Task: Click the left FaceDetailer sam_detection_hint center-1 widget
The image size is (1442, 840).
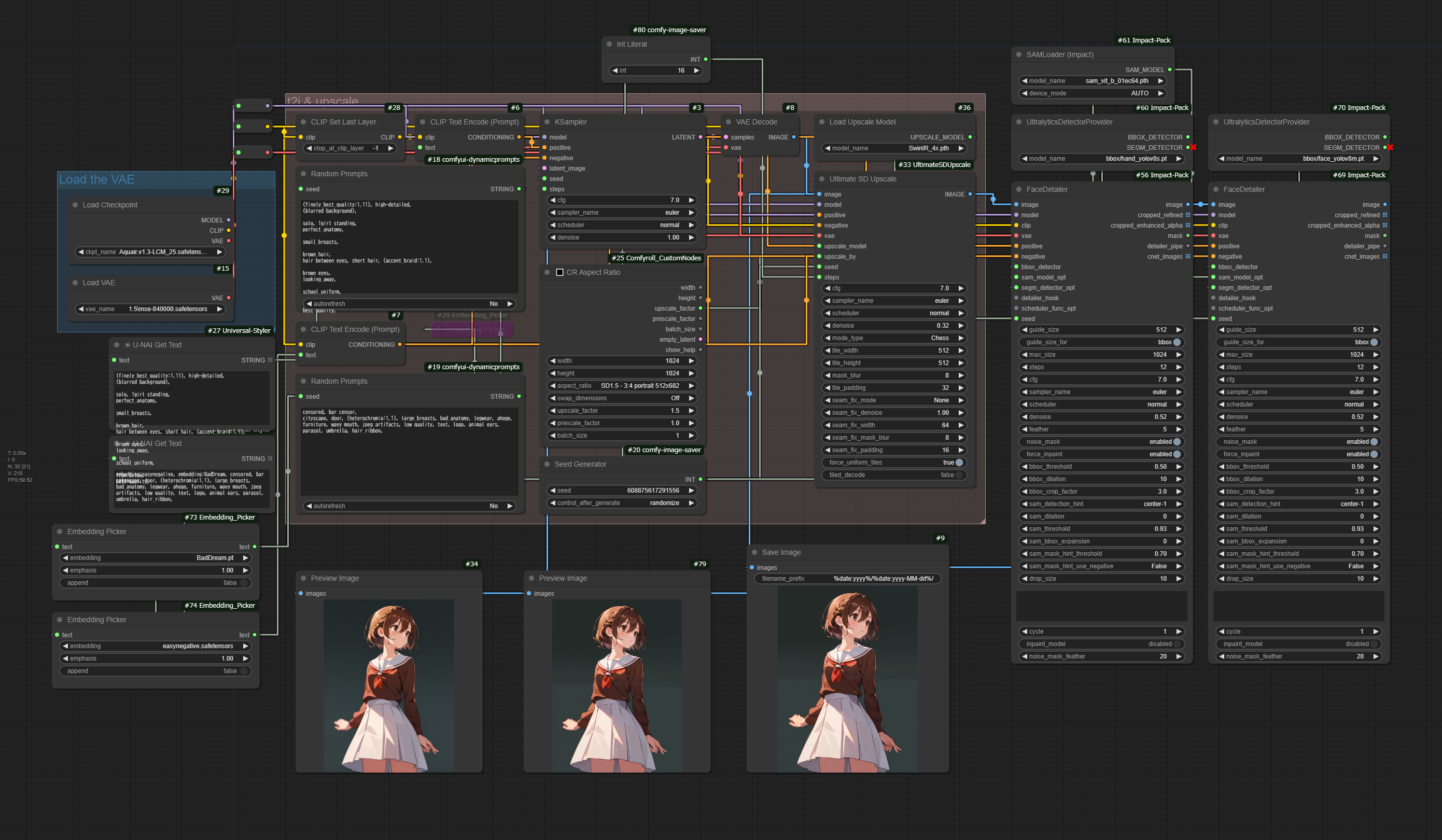Action: 1101,504
